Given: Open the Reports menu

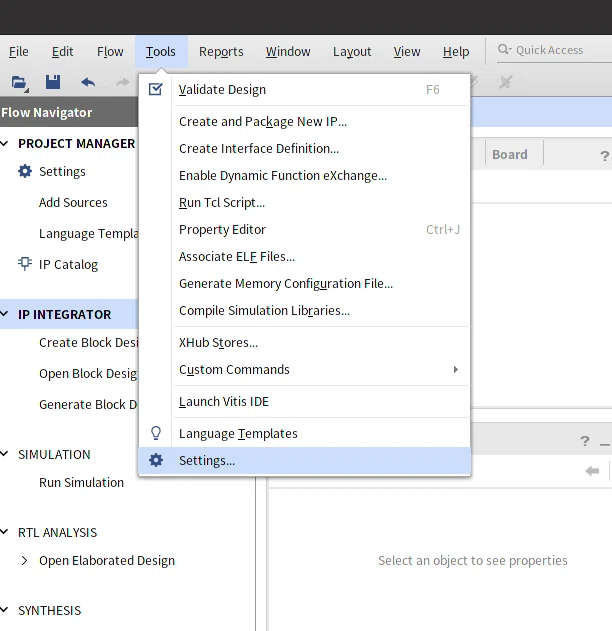Looking at the screenshot, I should point(221,52).
